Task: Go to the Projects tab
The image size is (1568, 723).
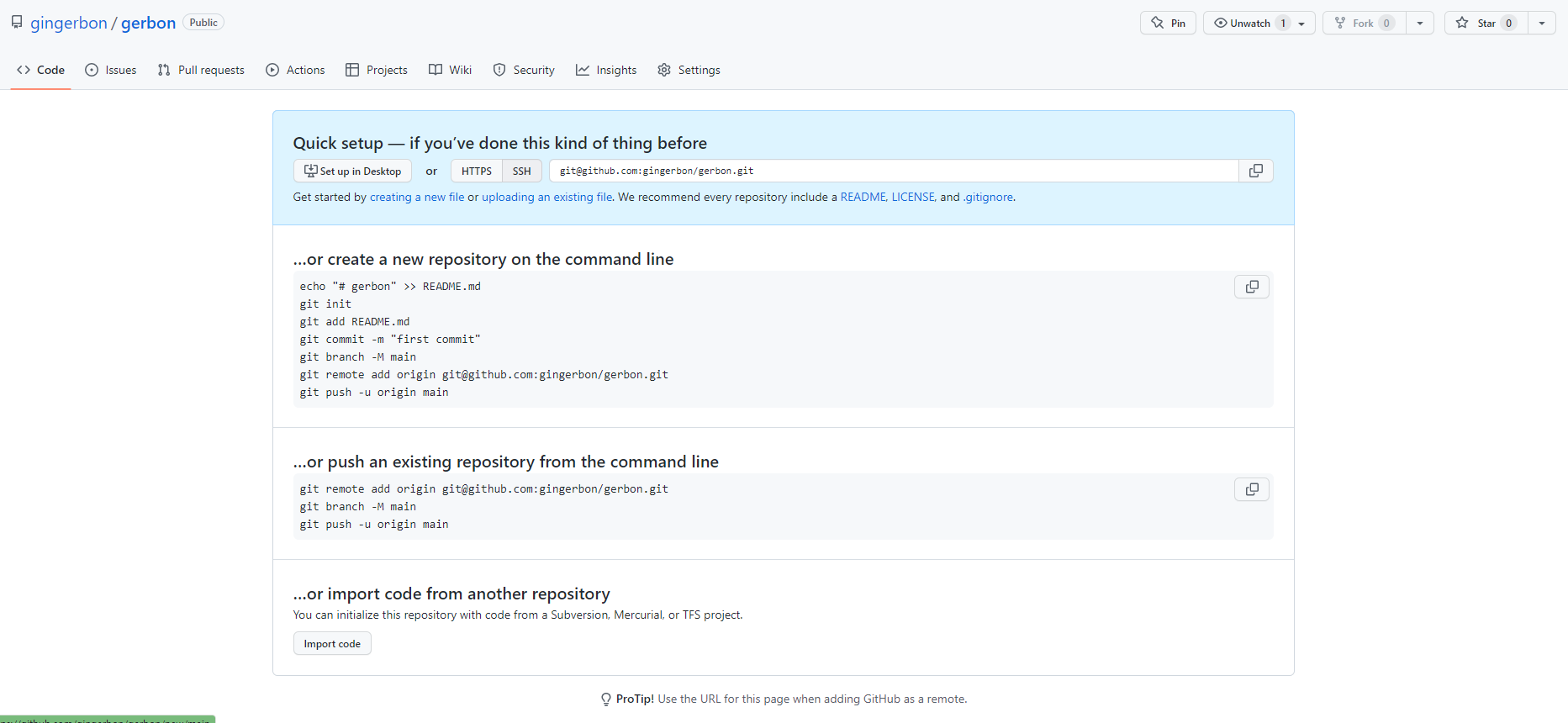Action: point(377,70)
